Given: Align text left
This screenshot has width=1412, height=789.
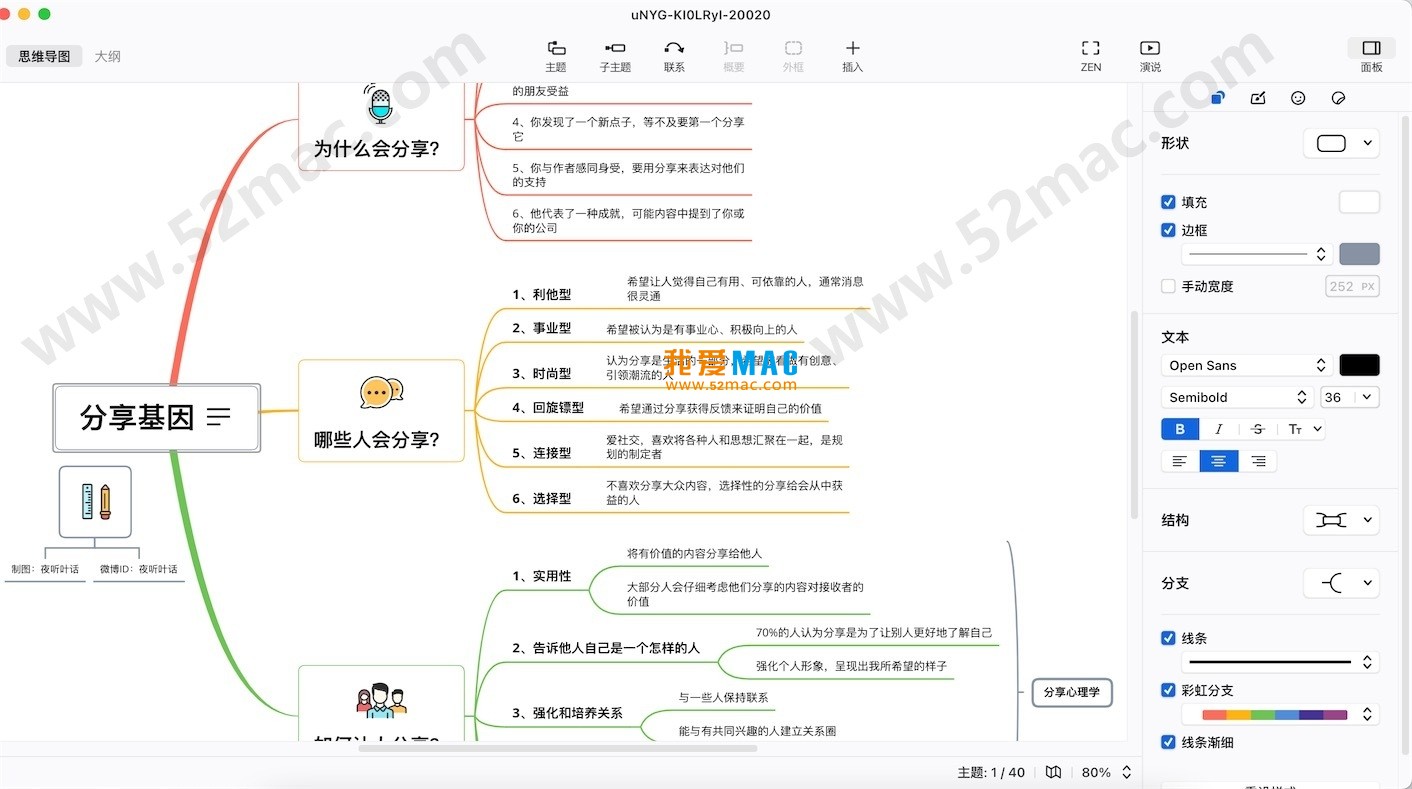Looking at the screenshot, I should point(1180,461).
